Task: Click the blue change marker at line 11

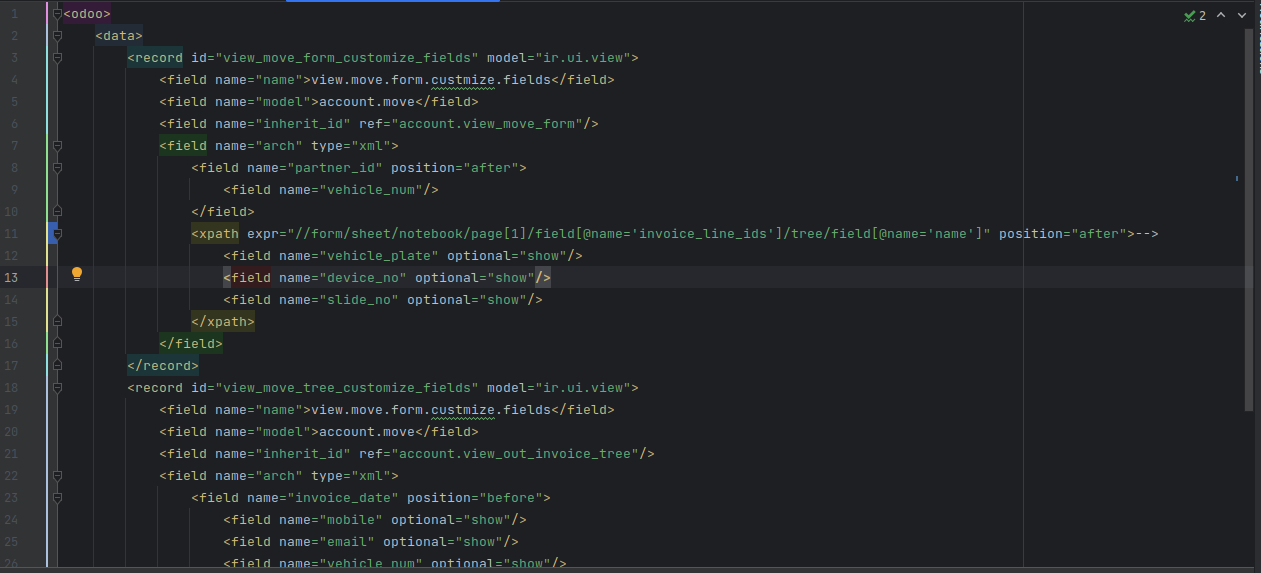Action: (53, 234)
